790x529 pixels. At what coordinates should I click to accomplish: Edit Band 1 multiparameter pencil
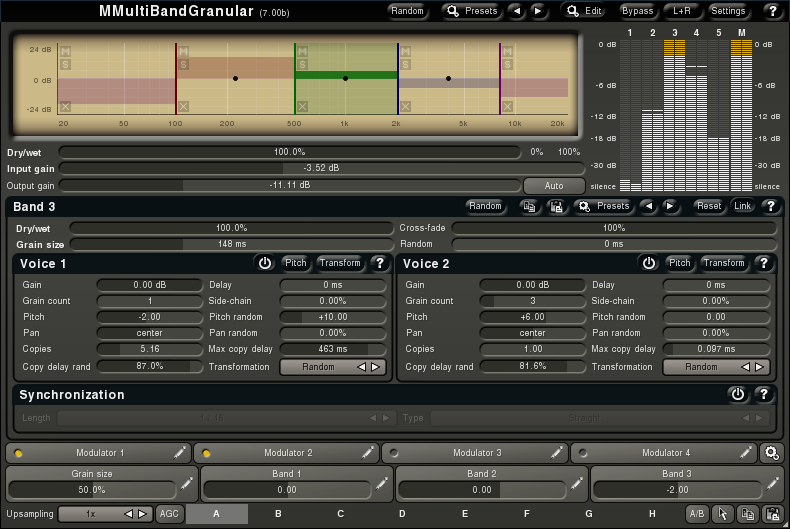click(381, 484)
